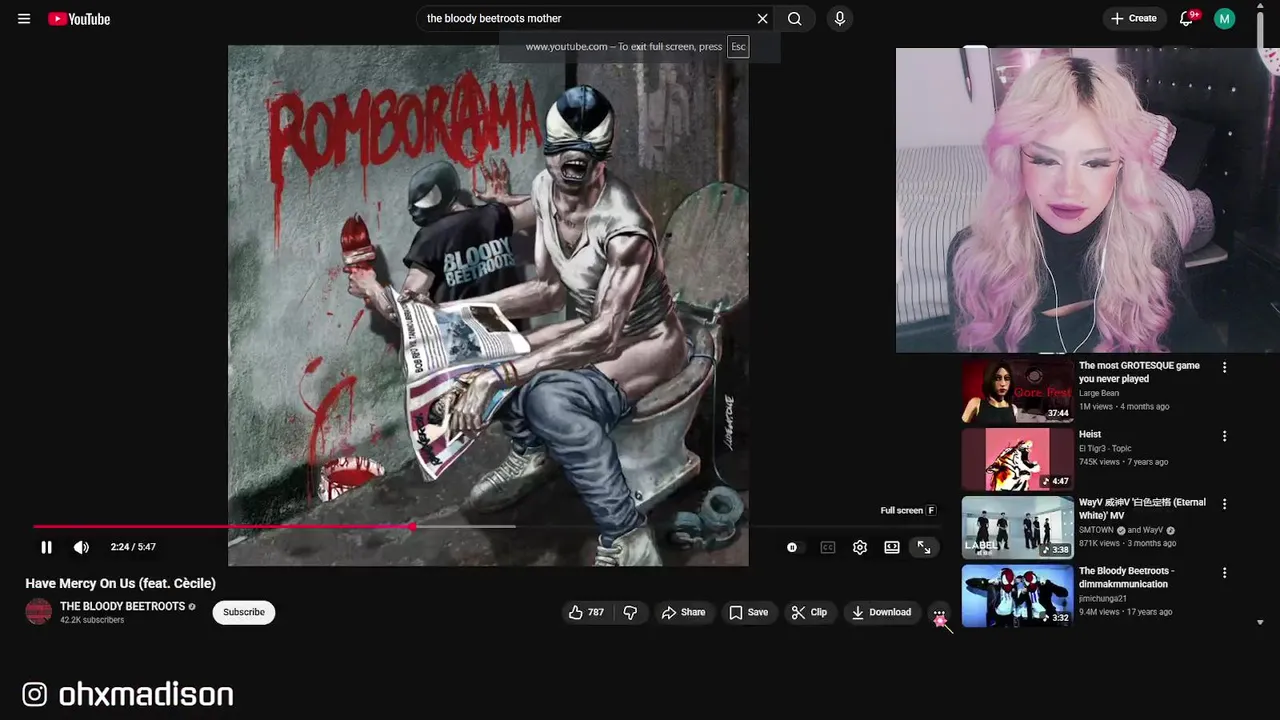Open options menu for Heist video

click(1224, 436)
